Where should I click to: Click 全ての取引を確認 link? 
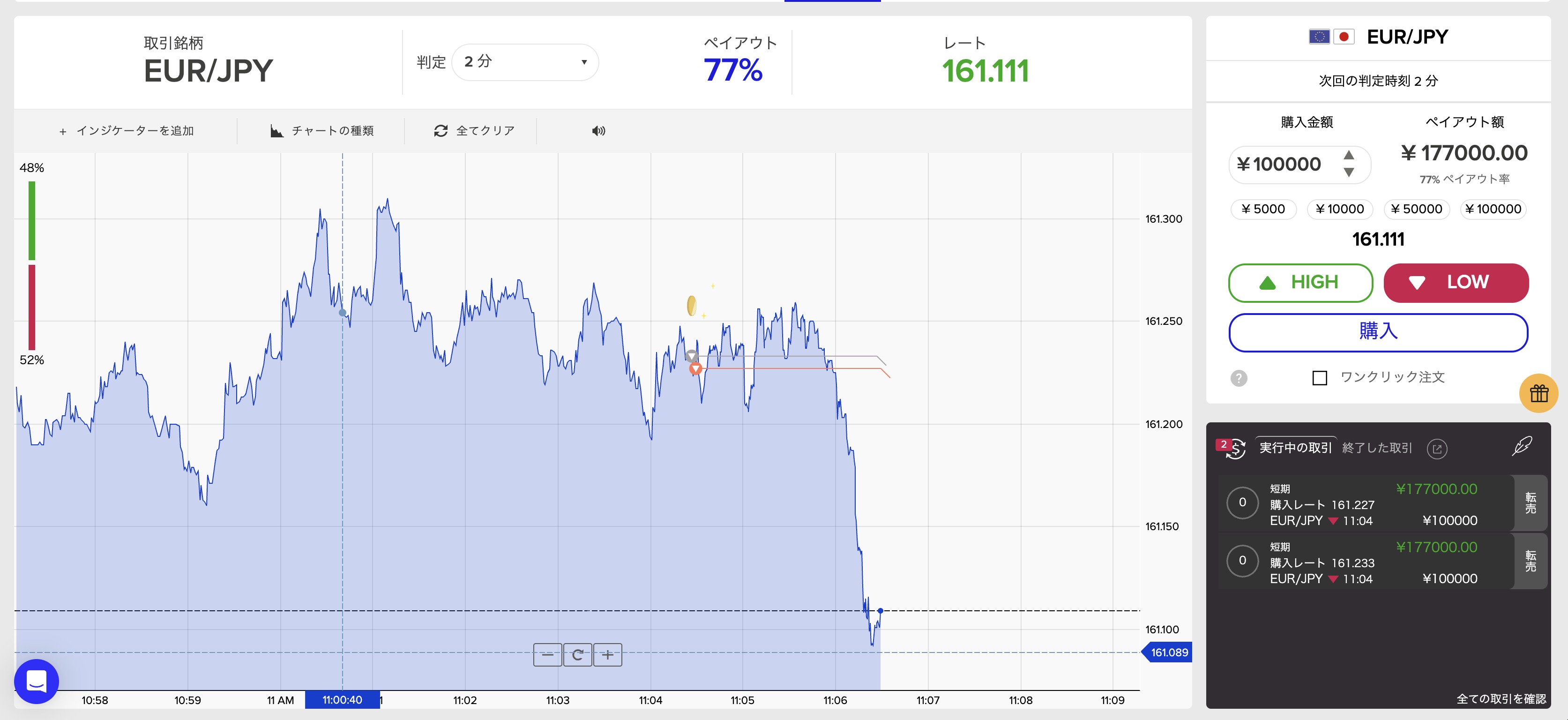[1501, 699]
